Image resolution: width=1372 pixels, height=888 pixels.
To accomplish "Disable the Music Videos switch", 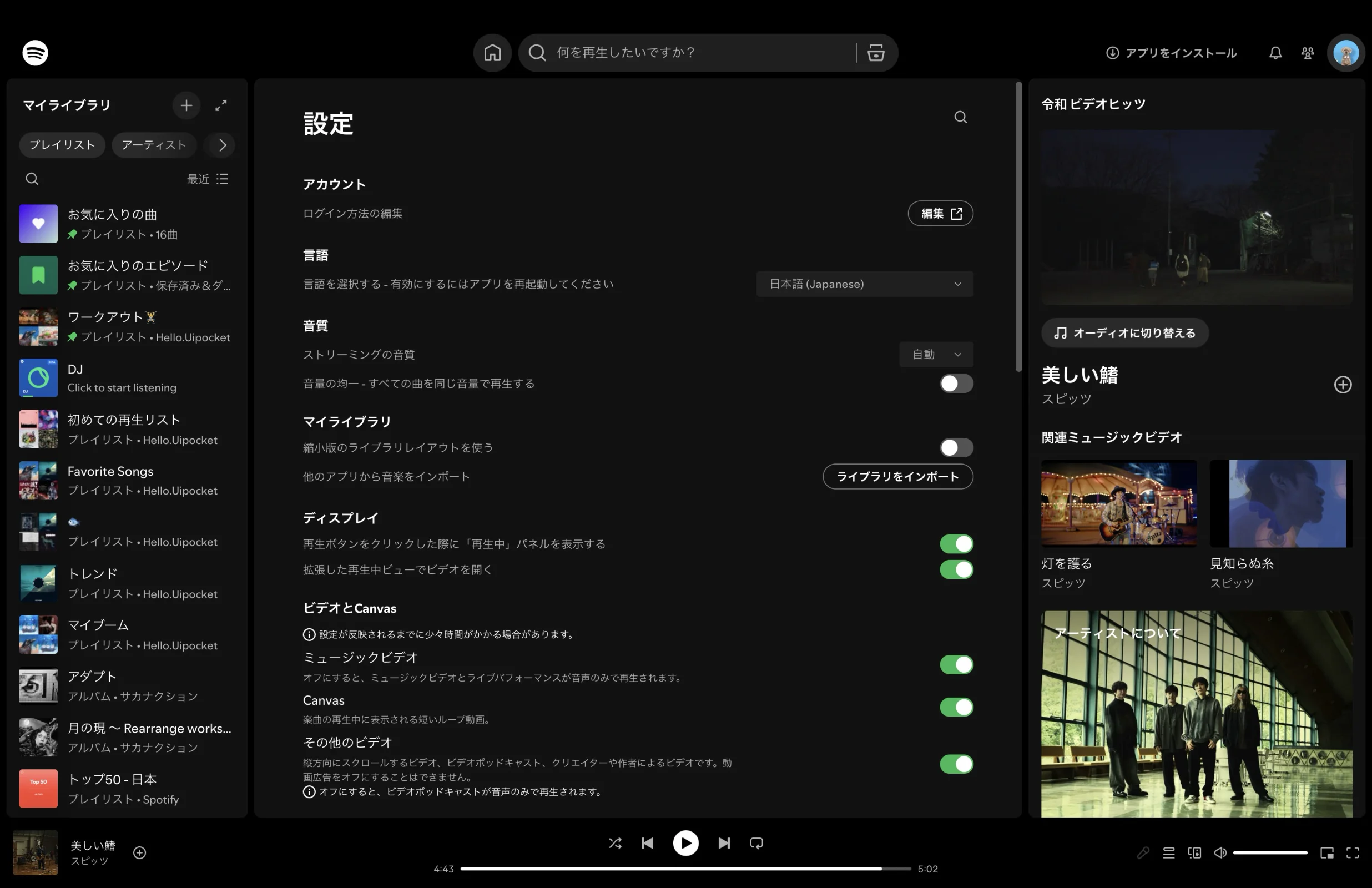I will pos(956,664).
